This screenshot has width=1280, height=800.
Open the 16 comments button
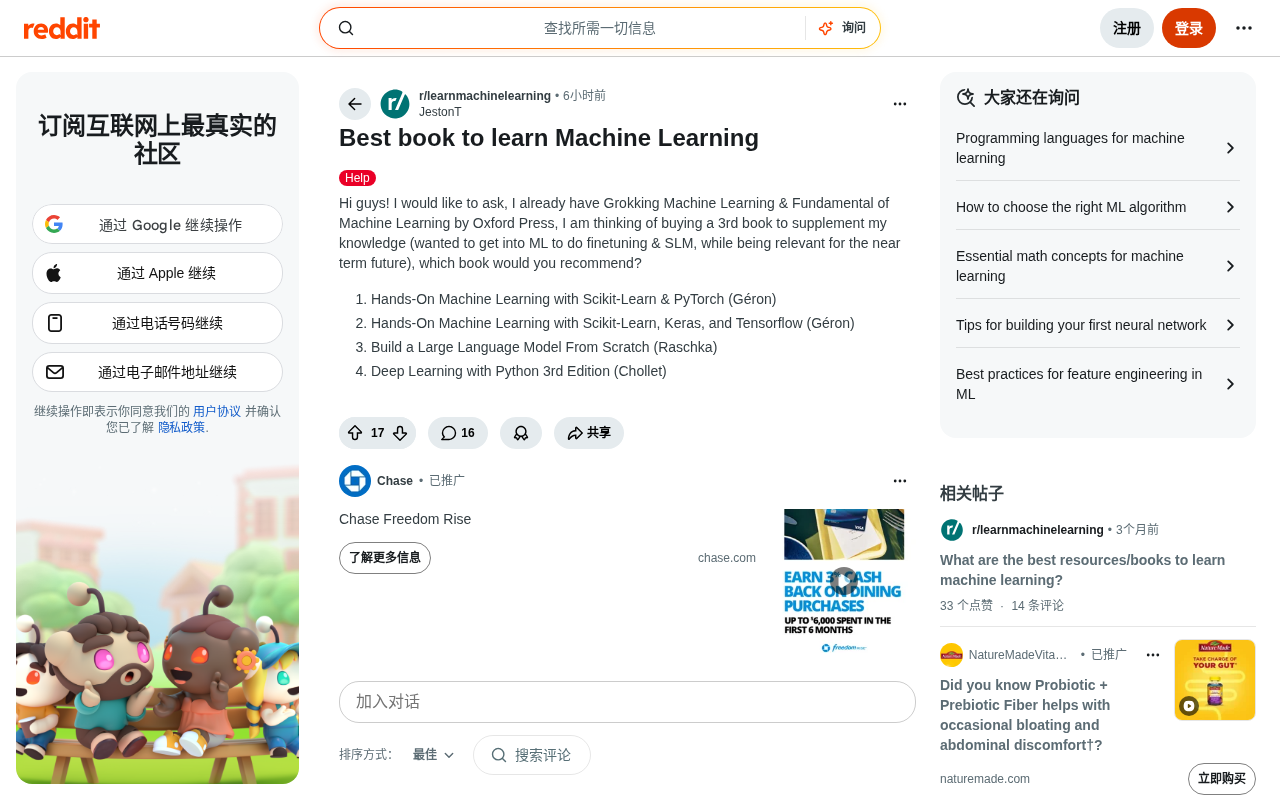pos(458,433)
